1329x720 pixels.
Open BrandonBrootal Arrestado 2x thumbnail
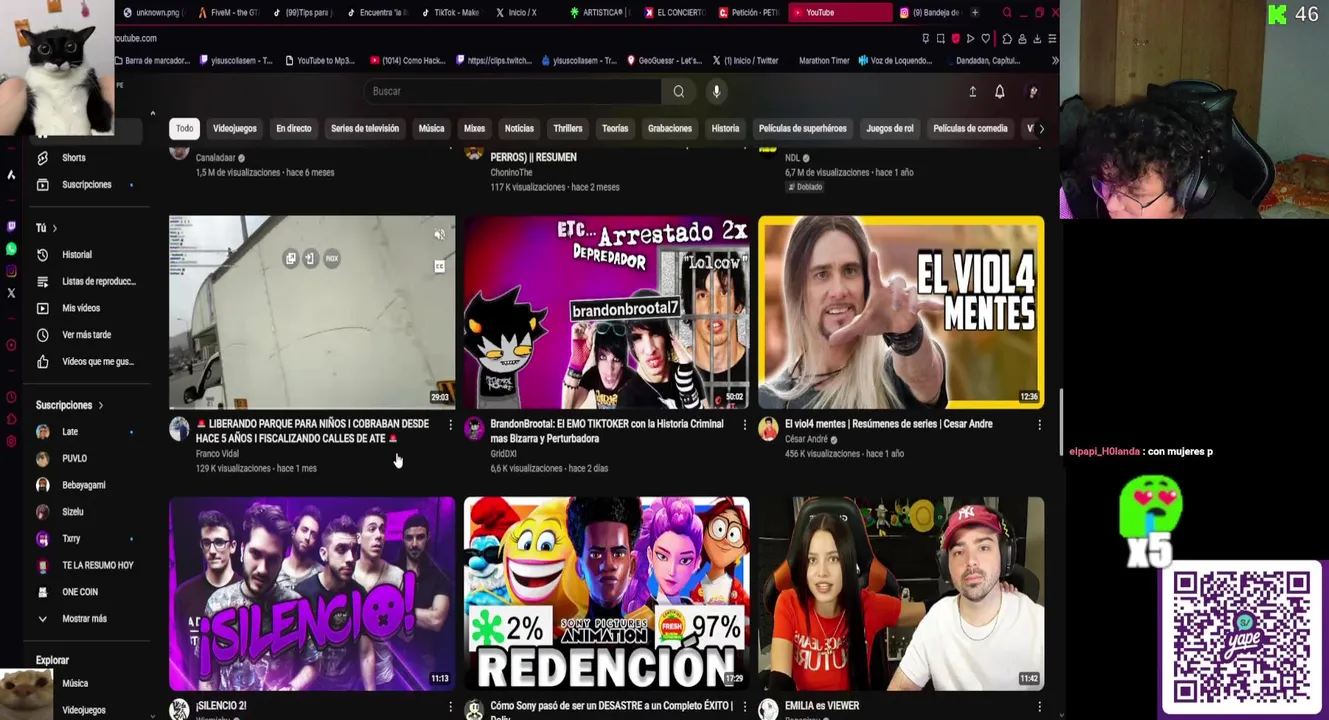pos(606,312)
